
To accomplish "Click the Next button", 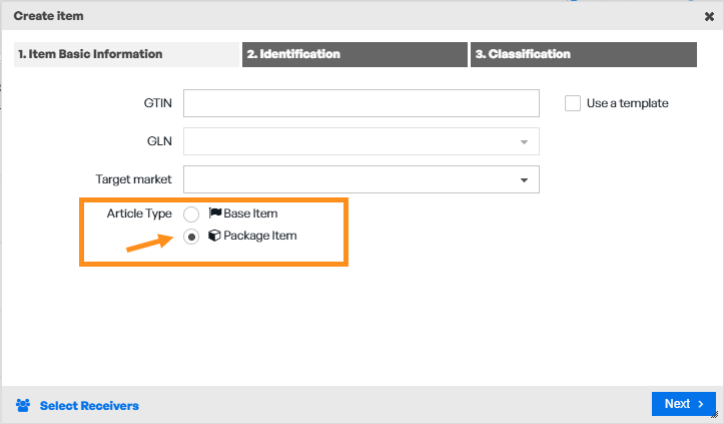I will click(x=683, y=404).
